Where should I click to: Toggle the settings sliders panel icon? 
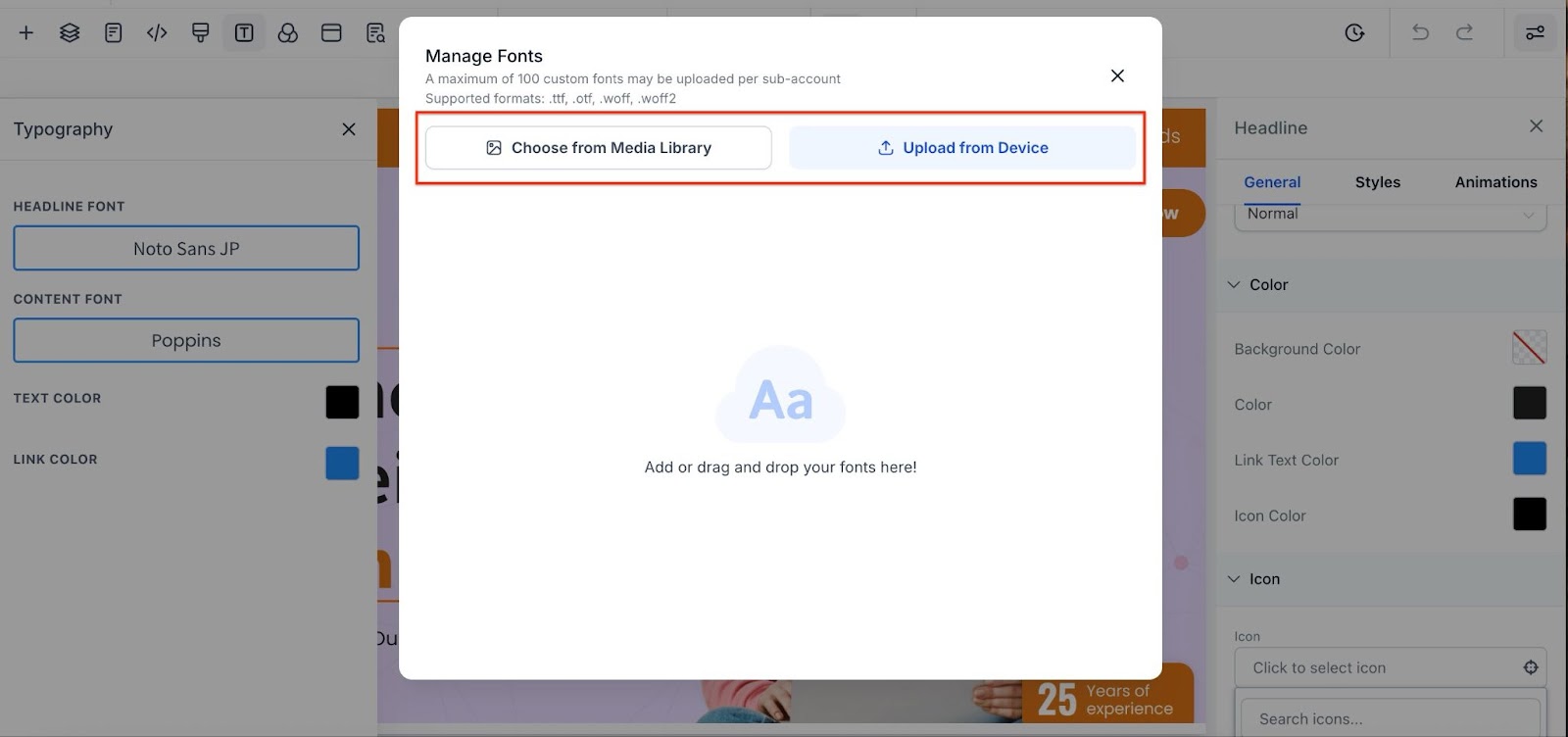(x=1535, y=33)
